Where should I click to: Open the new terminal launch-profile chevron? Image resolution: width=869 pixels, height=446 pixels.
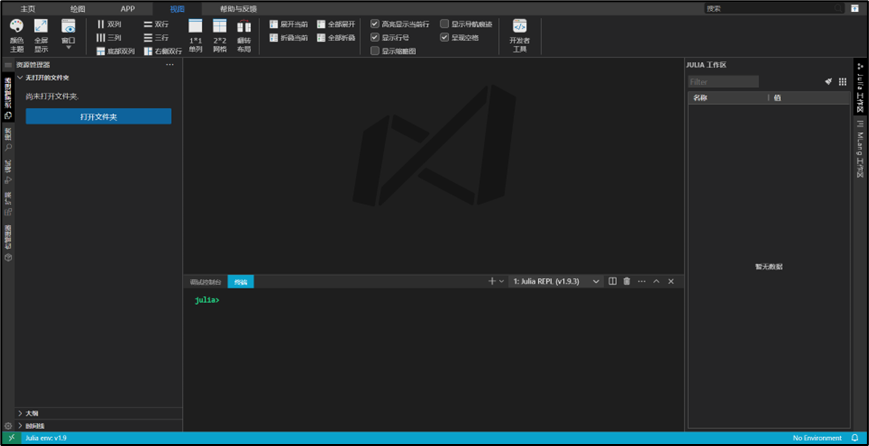click(x=502, y=281)
